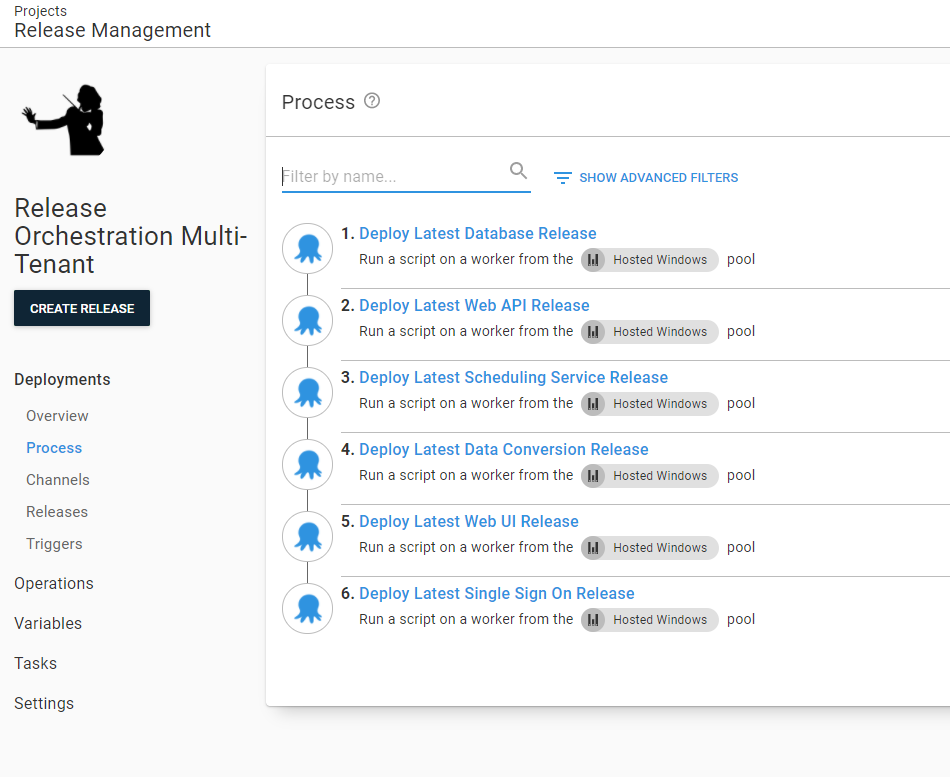The width and height of the screenshot is (950, 777).
Task: Expand the Operations section
Action: [x=54, y=583]
